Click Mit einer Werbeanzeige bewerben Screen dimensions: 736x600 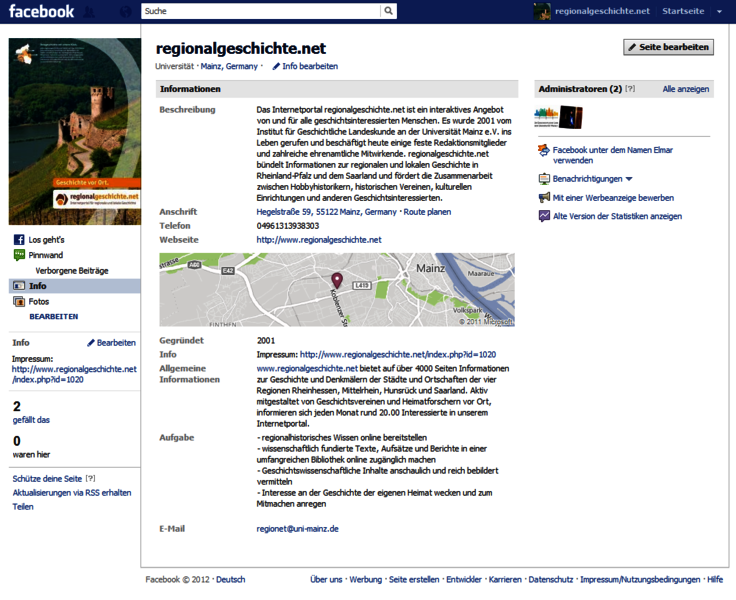point(613,198)
